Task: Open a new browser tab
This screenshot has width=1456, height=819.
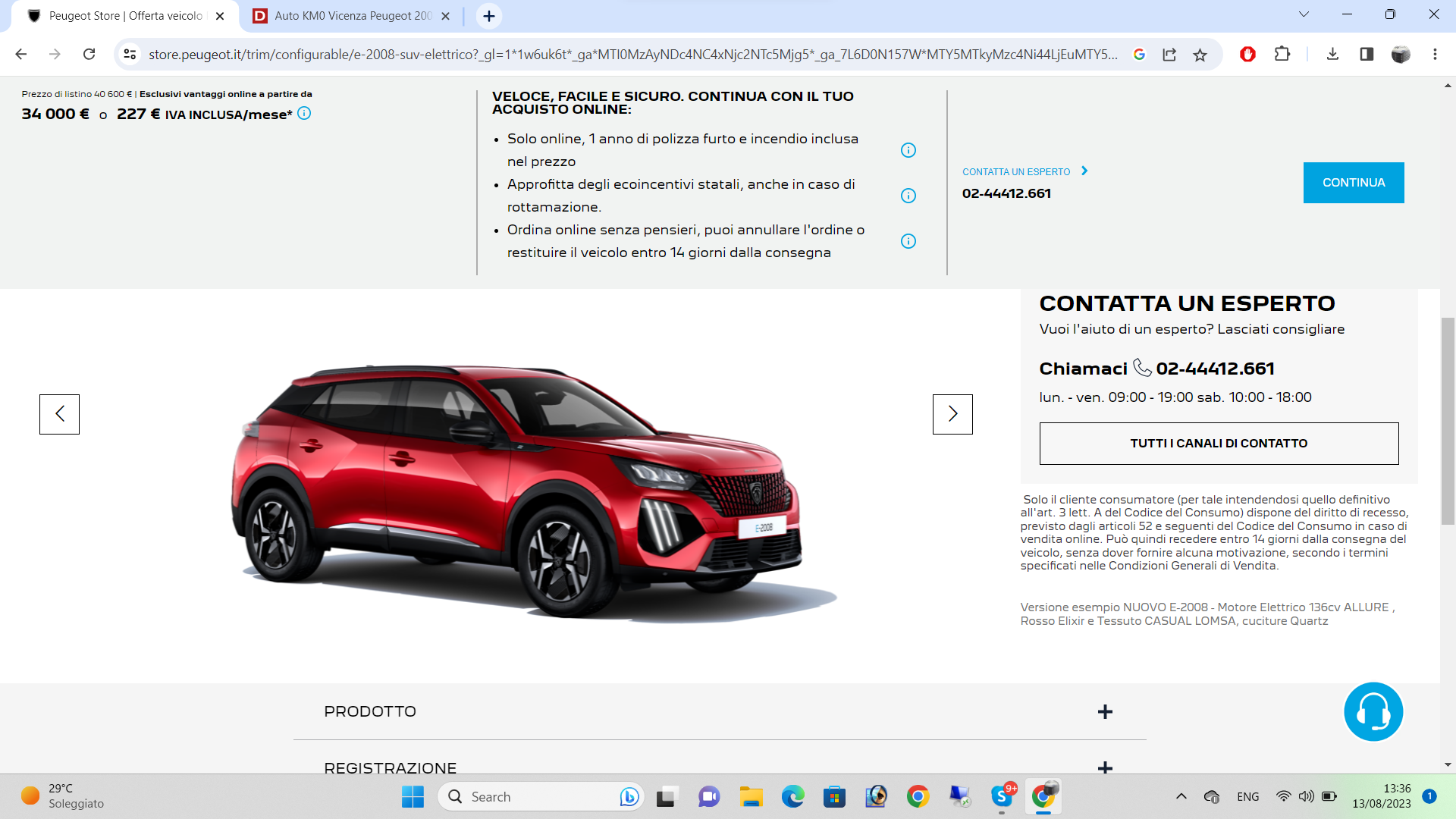Action: click(489, 16)
